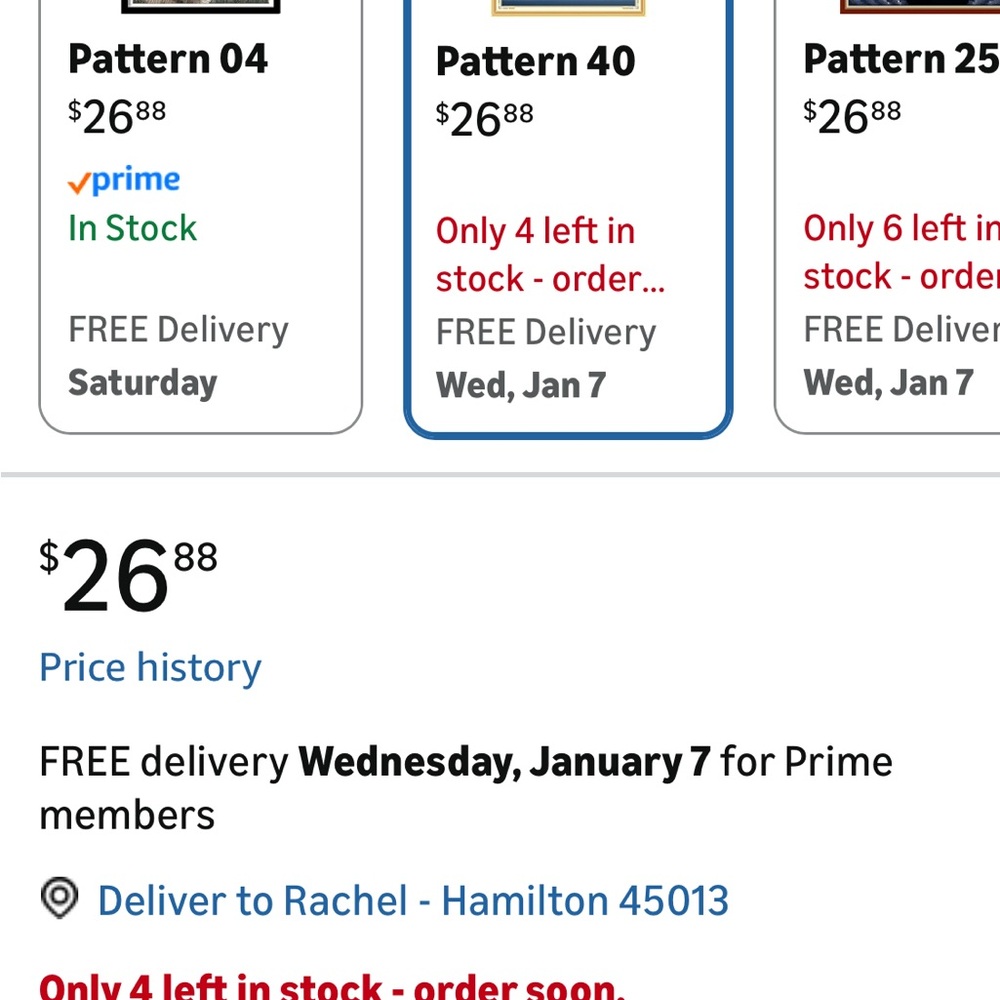Click Only 4 left text in Pattern 40 card
Viewport: 1000px width, 1000px height.
[550, 255]
